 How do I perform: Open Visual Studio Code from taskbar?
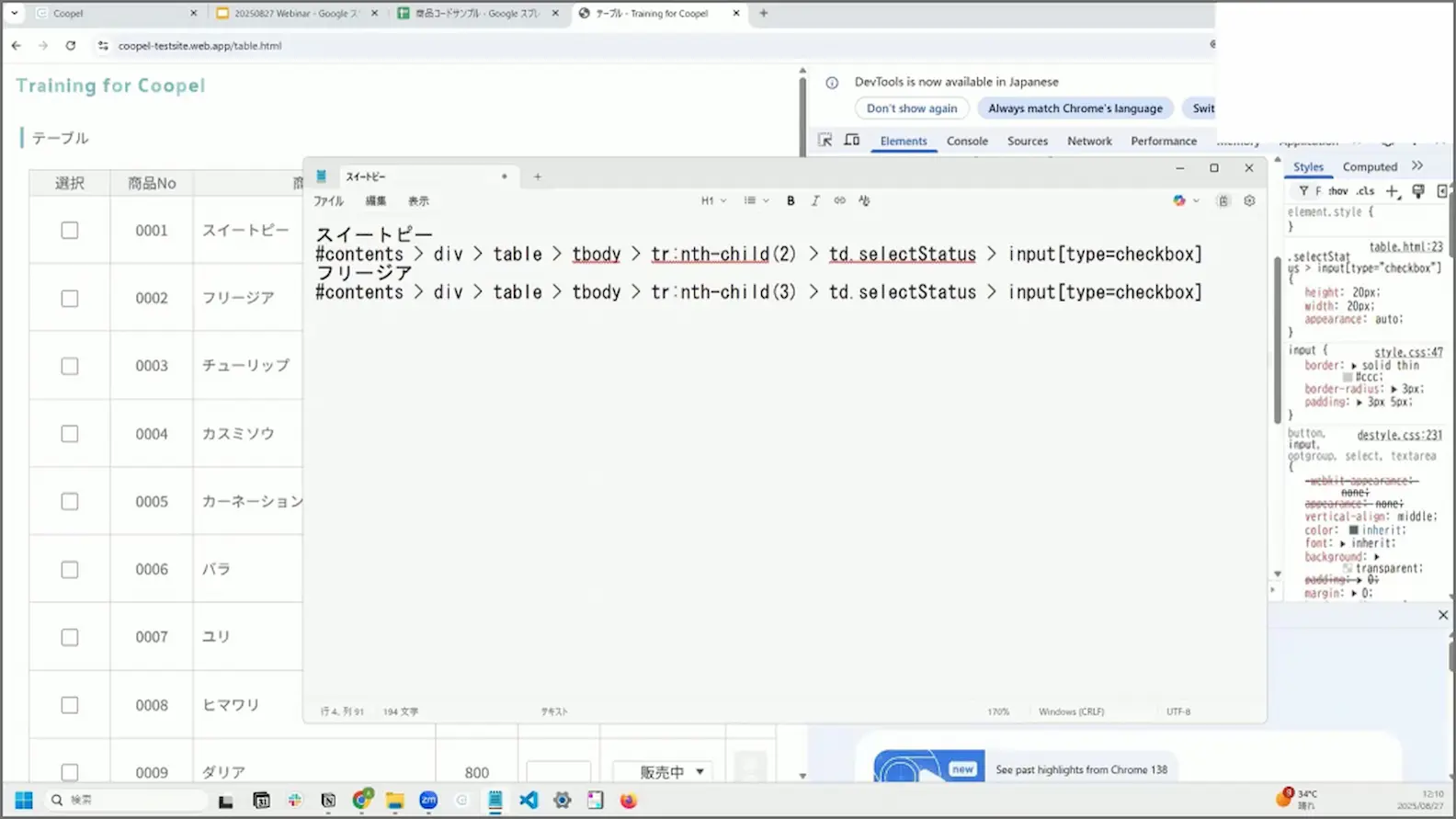pyautogui.click(x=529, y=800)
